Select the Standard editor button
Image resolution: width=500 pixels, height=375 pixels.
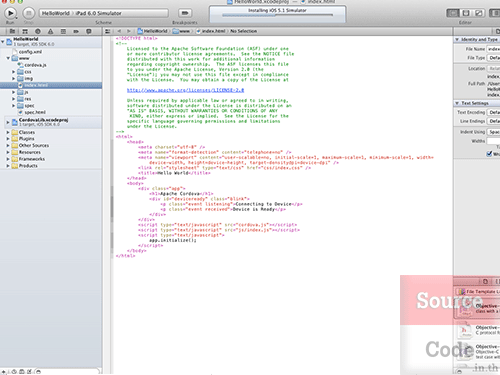pos(453,13)
